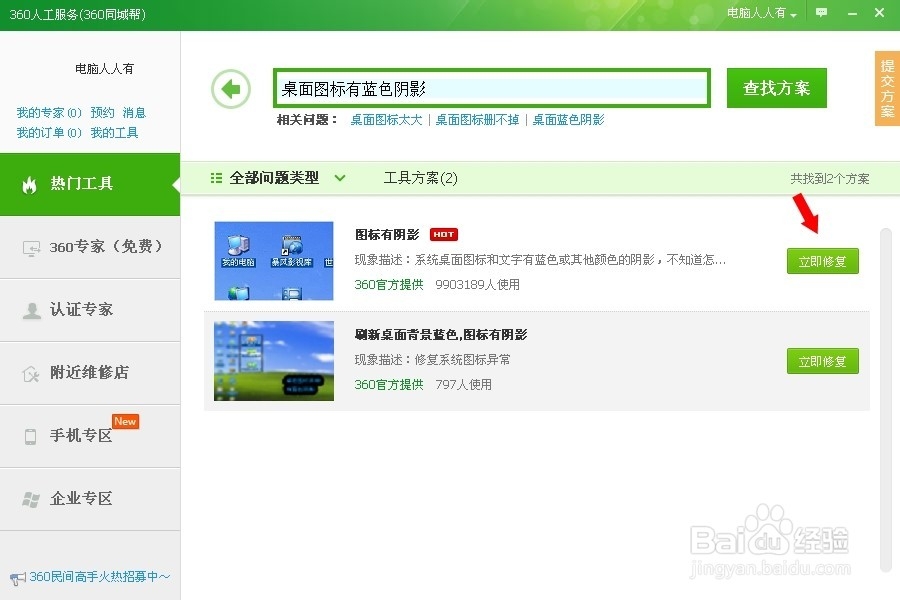Select the 工具方案(2) tab
The height and width of the screenshot is (600, 900).
click(x=421, y=178)
